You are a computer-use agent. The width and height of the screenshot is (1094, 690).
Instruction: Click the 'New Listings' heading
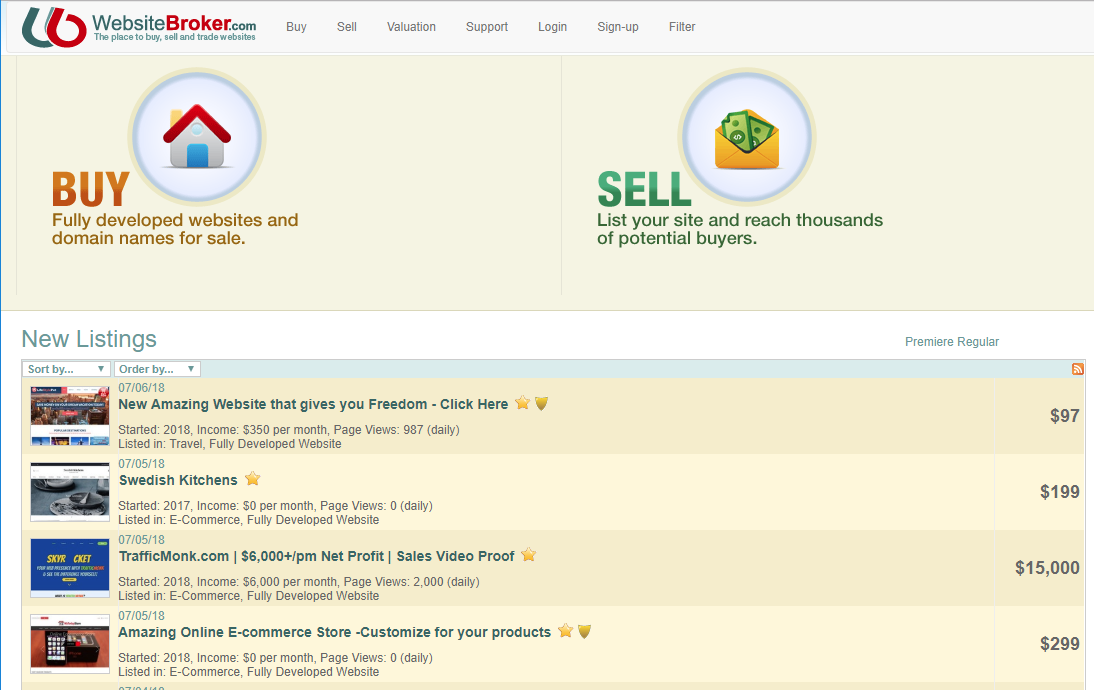[x=89, y=339]
